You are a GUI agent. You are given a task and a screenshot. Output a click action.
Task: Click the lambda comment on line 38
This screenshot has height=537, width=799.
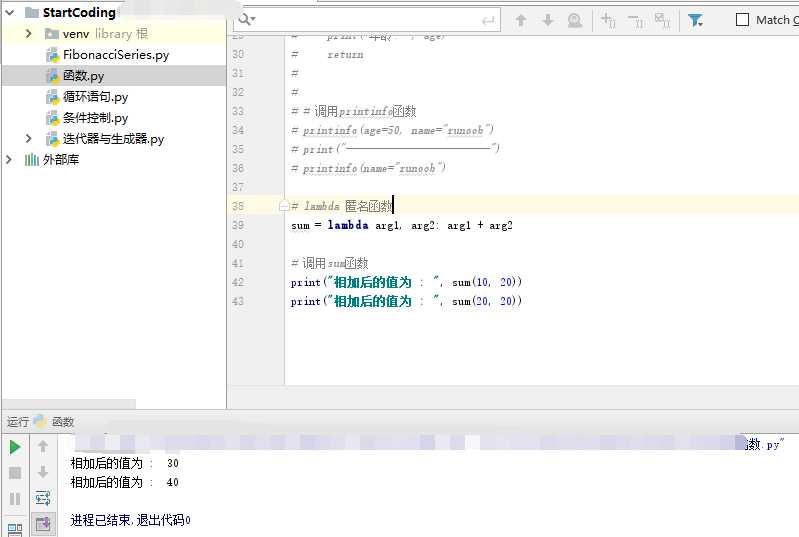pos(341,206)
